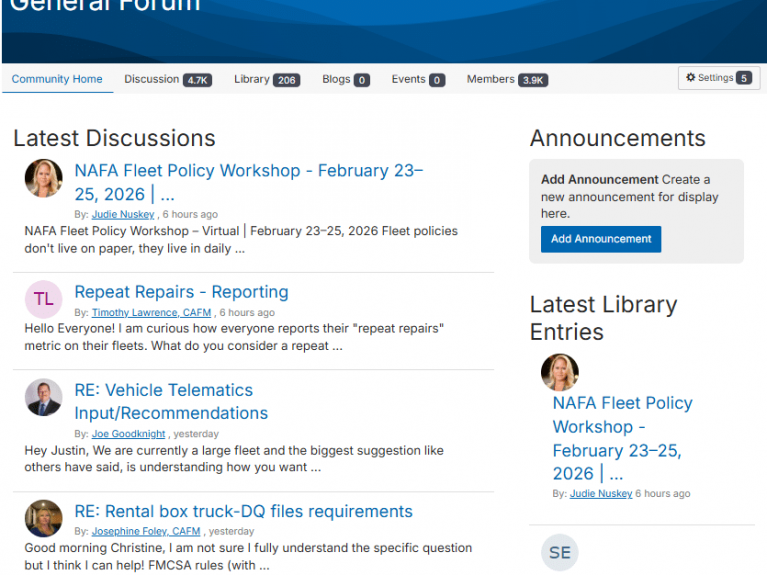Open Repeat Repairs - Reporting discussion
The image size is (767, 575).
pyautogui.click(x=181, y=292)
